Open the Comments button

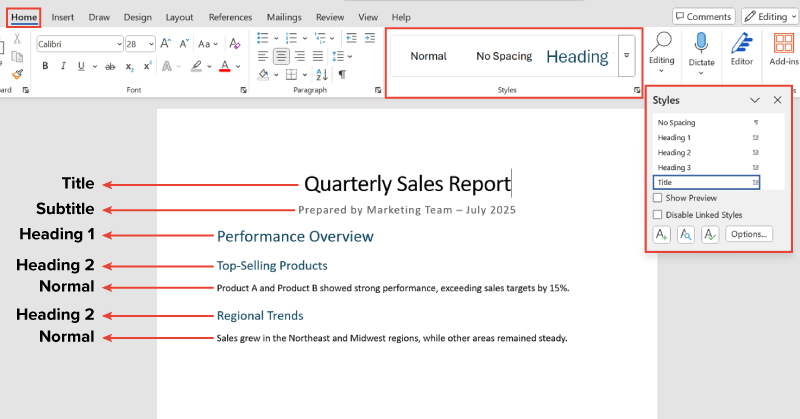click(x=702, y=17)
